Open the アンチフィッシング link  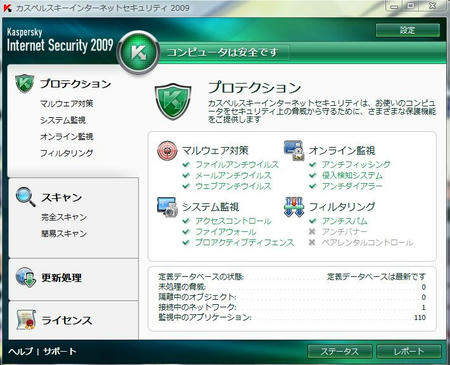pos(356,165)
